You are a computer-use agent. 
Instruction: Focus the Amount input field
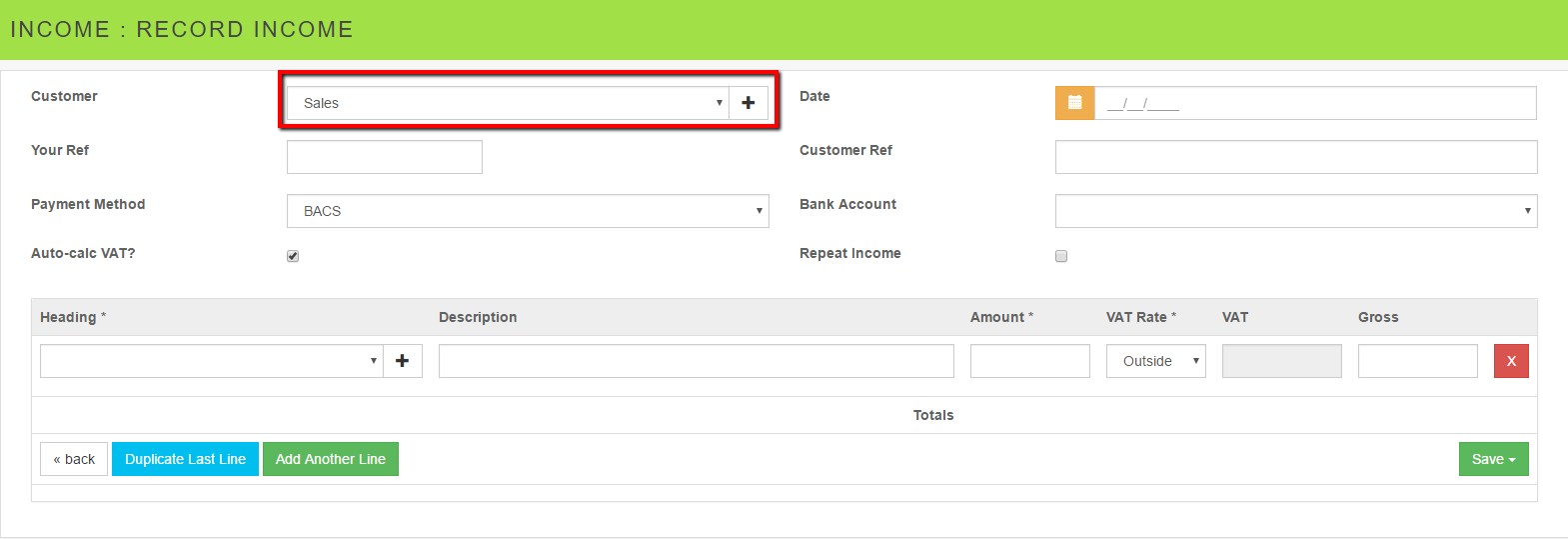click(x=1029, y=361)
